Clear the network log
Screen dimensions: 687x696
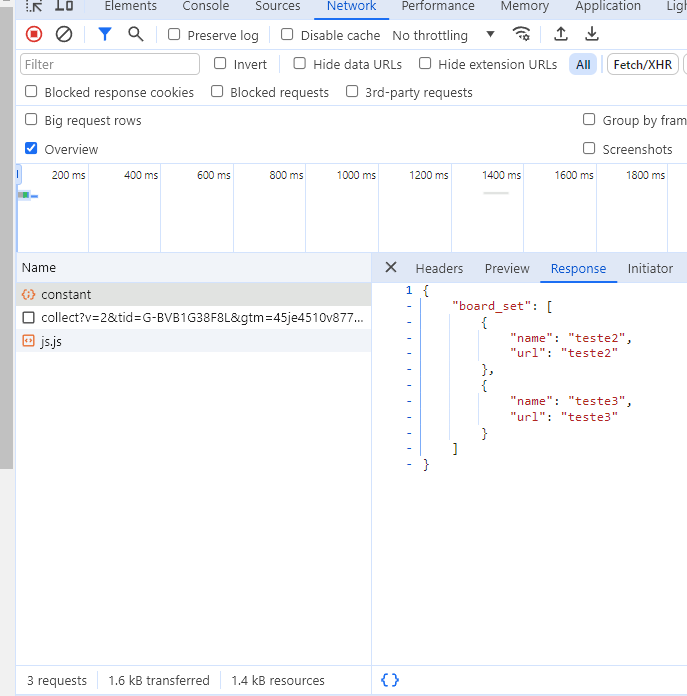[x=64, y=34]
